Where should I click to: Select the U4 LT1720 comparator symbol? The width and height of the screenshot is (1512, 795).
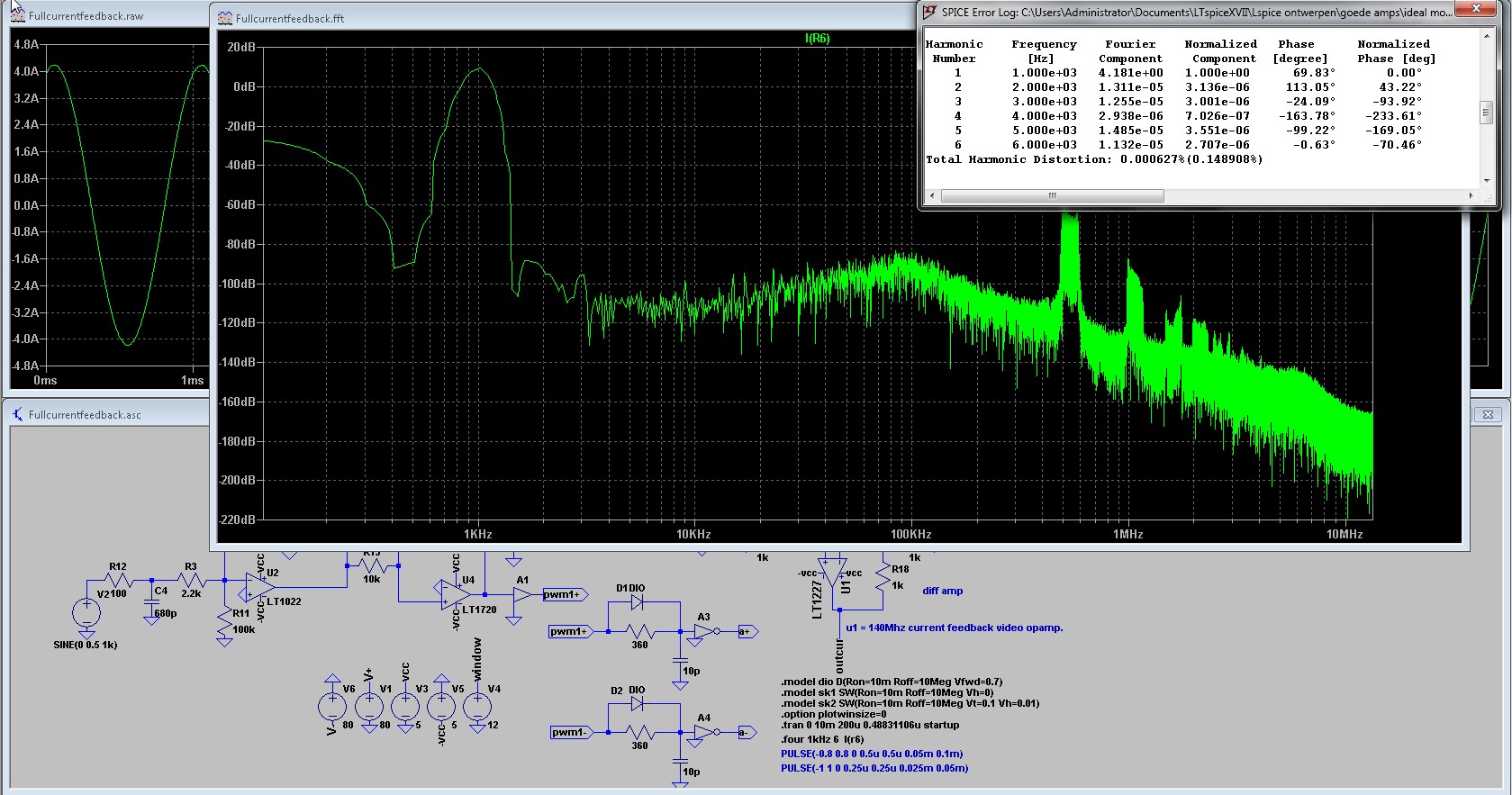(455, 594)
